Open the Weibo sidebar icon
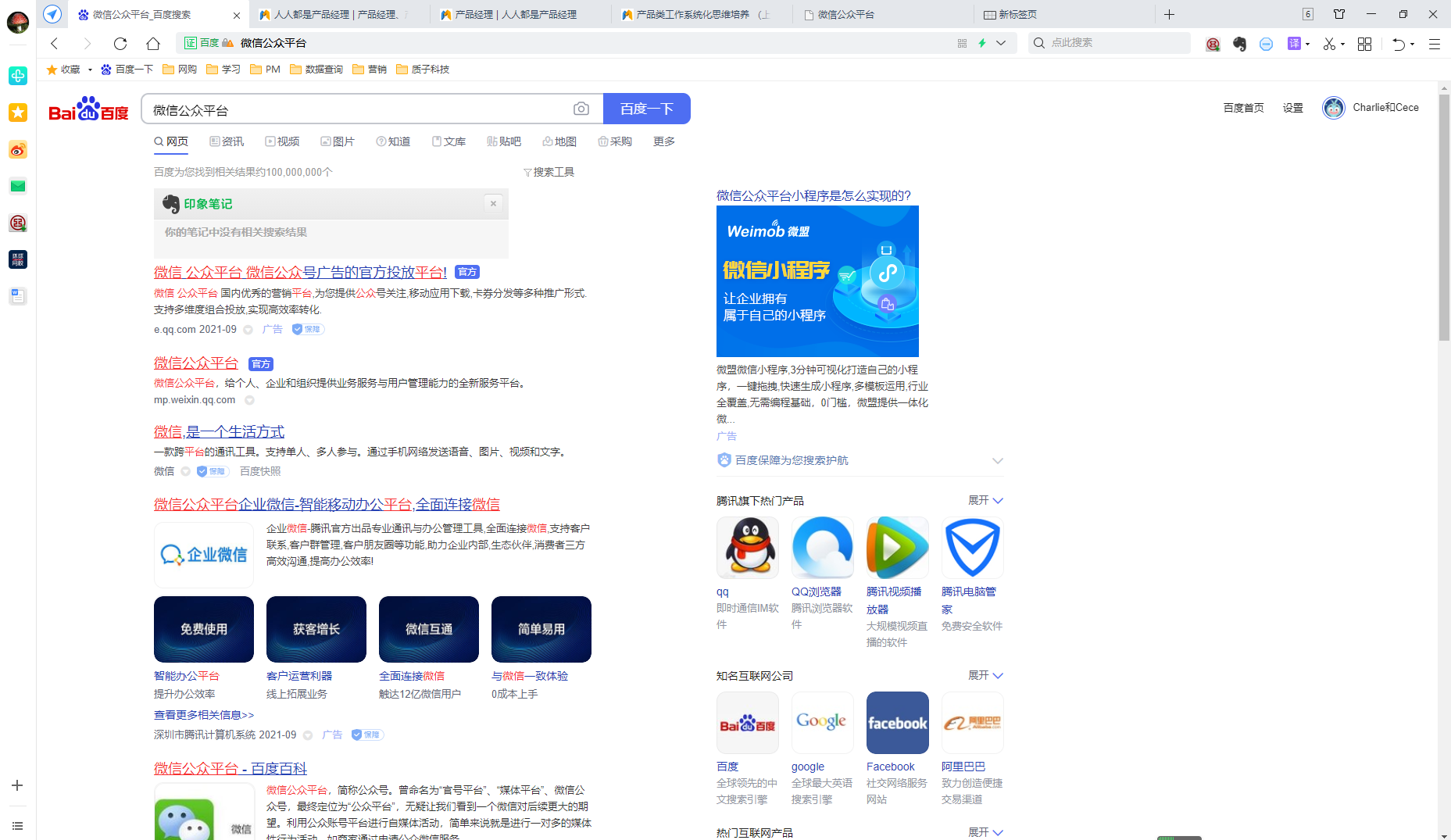Screen dimensions: 1451x840 click(18, 149)
